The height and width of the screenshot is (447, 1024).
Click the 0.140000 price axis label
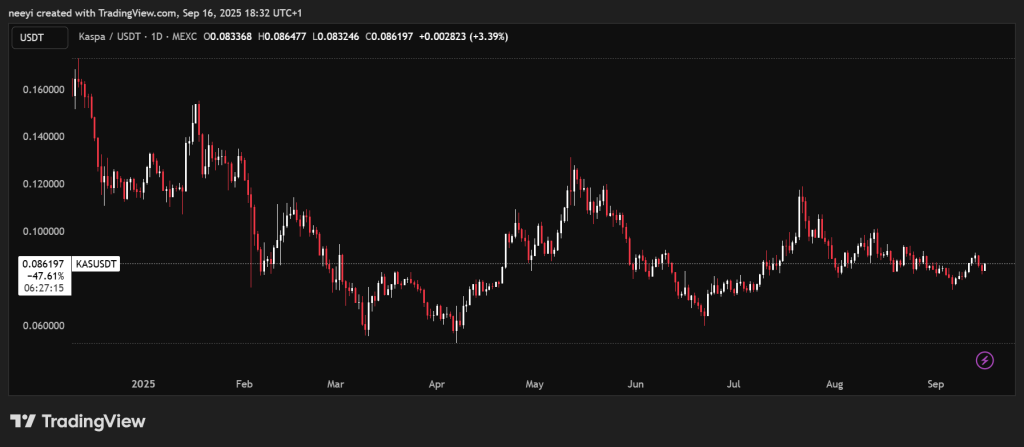point(42,137)
